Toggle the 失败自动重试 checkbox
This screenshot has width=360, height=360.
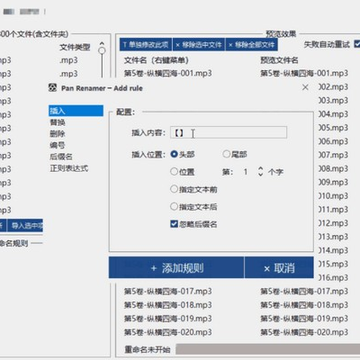[357, 44]
